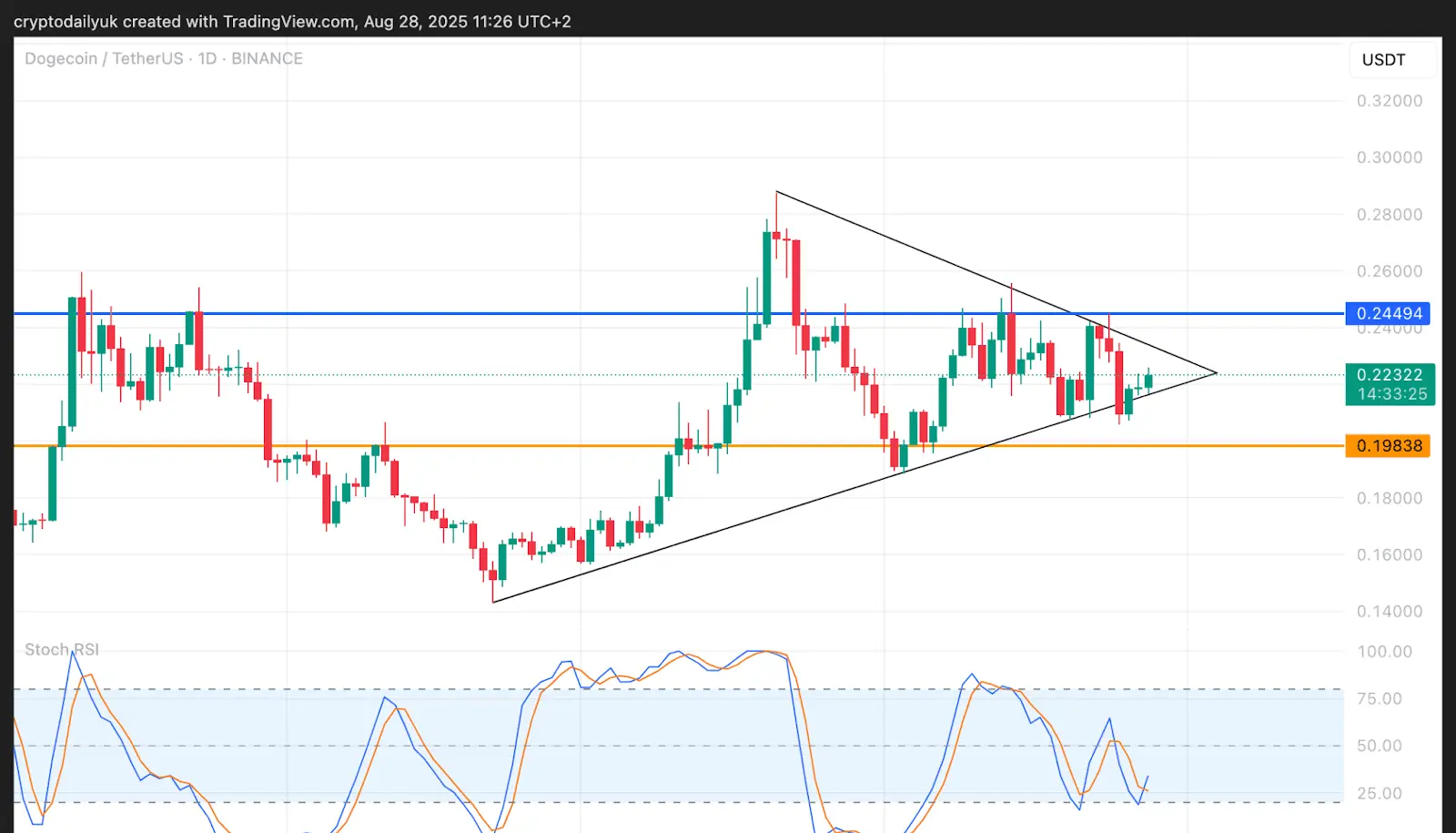The width and height of the screenshot is (1456, 833).
Task: Click the 50.00 Stoch RSI axis value
Action: tap(1380, 747)
